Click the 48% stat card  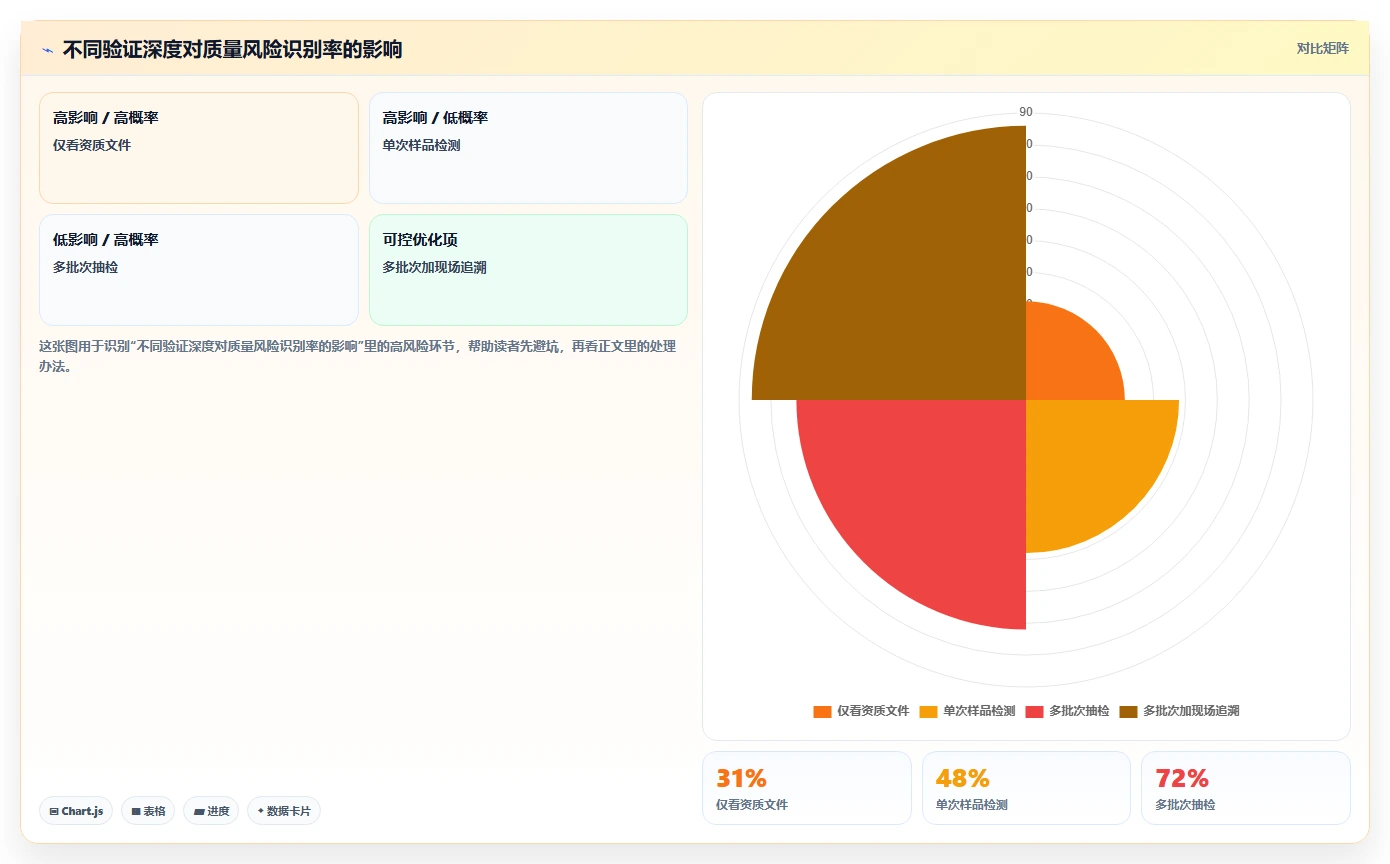click(x=1026, y=788)
